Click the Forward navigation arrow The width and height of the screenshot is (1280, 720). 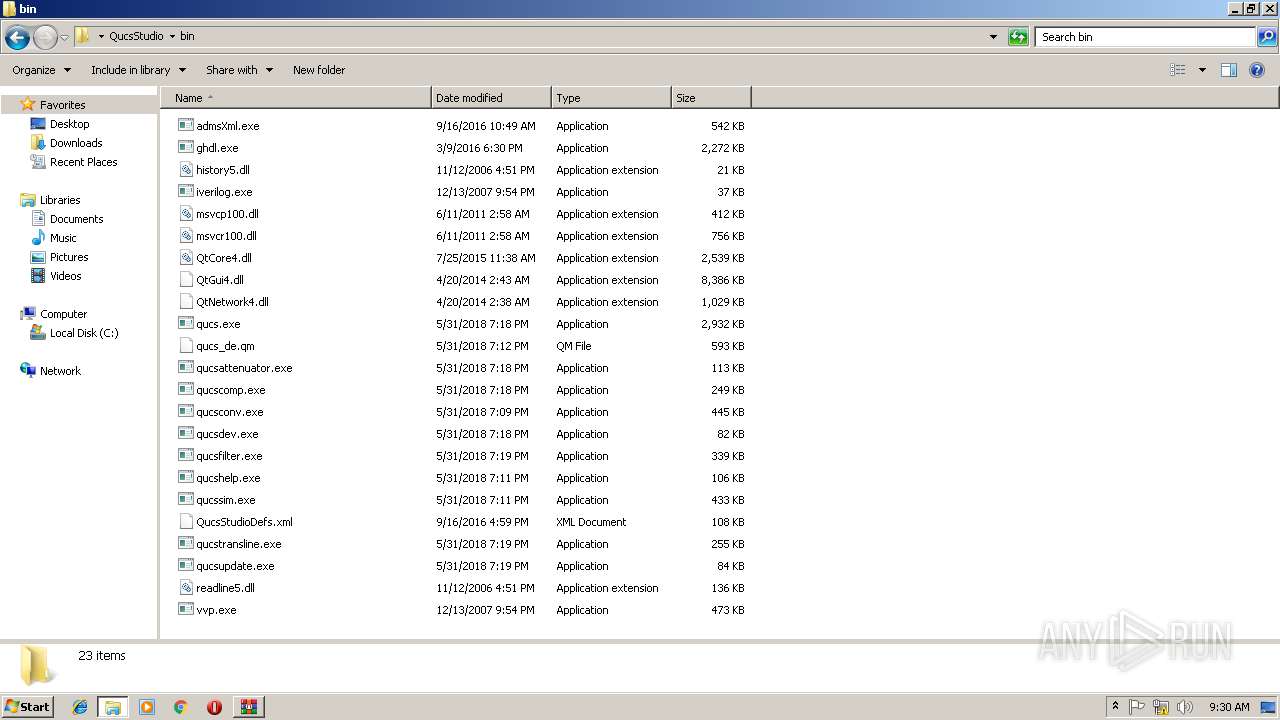click(x=45, y=37)
